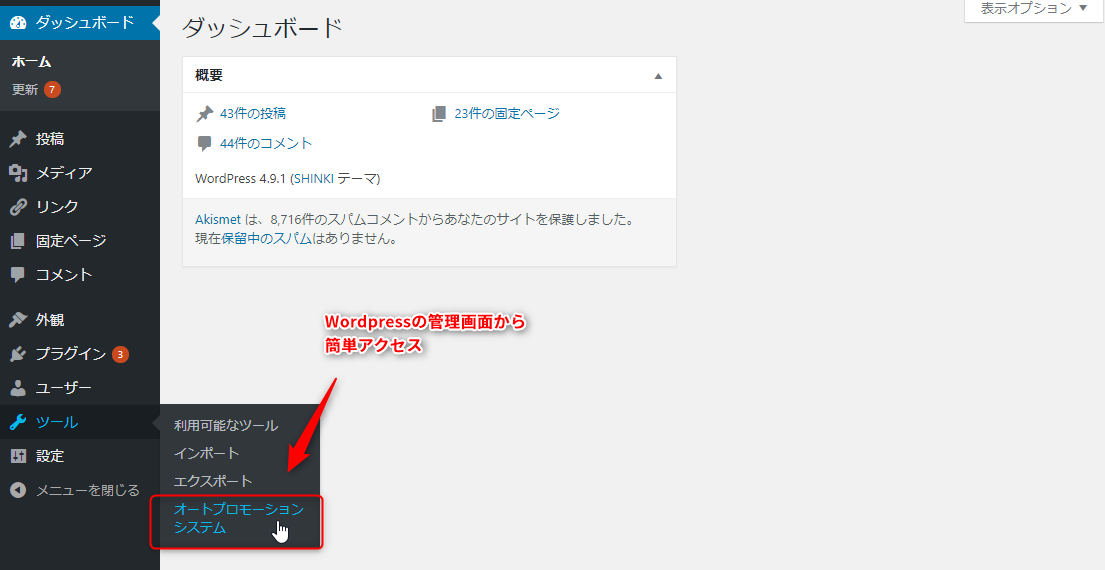The height and width of the screenshot is (570, 1105).
Task: Click the chain link icon beside リンク
Action: pyautogui.click(x=18, y=207)
